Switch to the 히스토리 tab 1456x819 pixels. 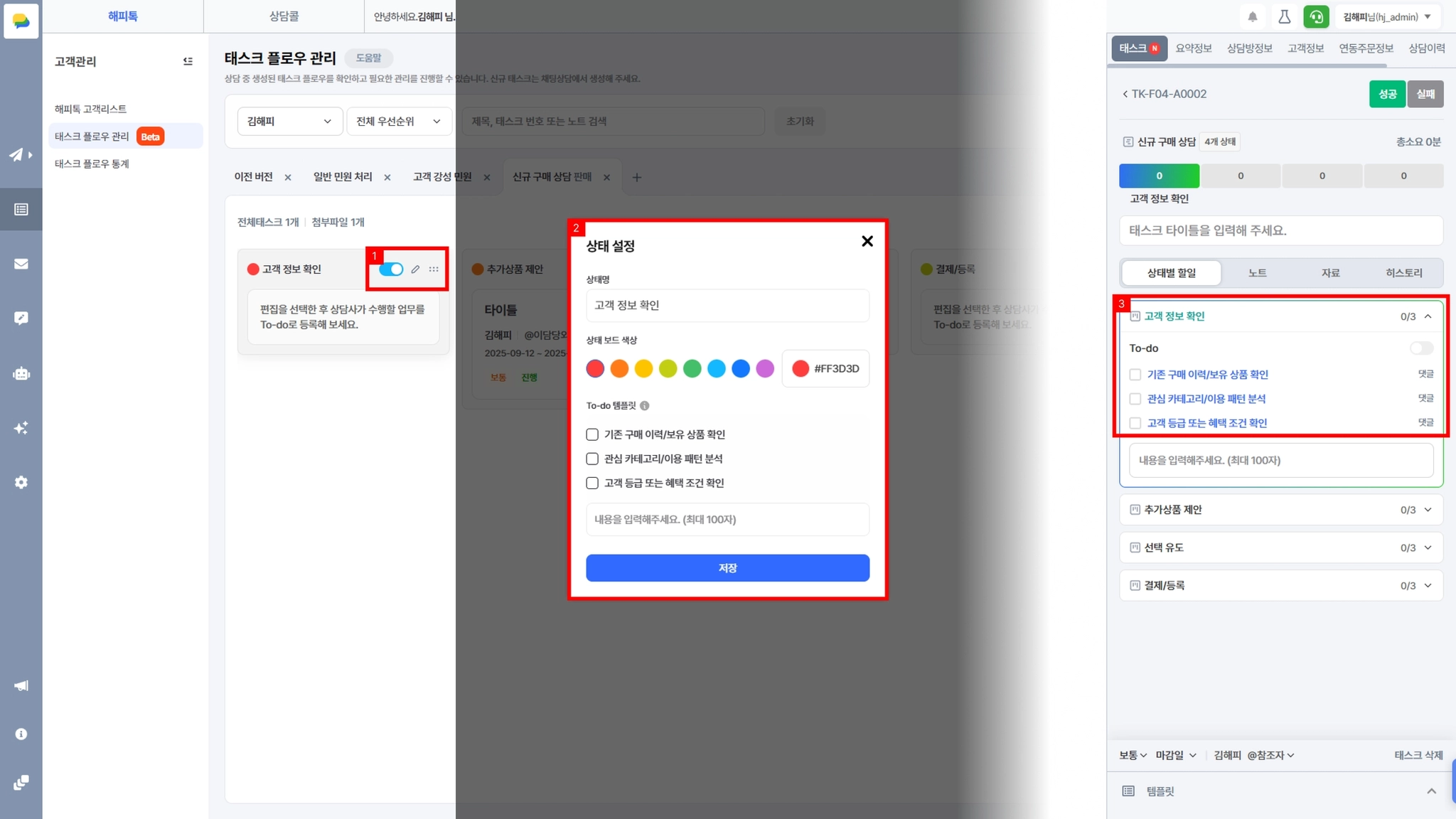click(1403, 273)
